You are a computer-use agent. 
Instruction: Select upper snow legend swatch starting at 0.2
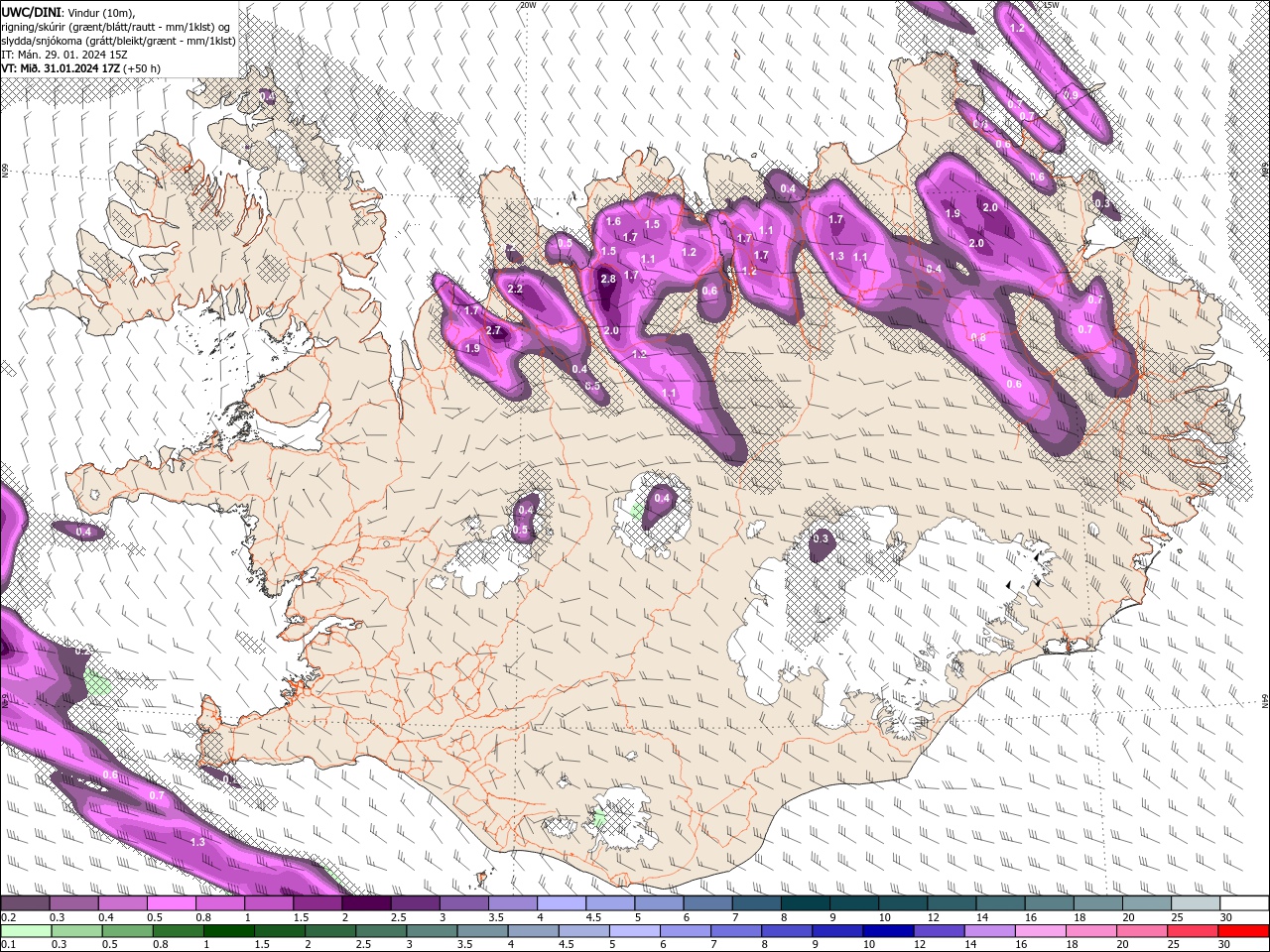(x=26, y=903)
